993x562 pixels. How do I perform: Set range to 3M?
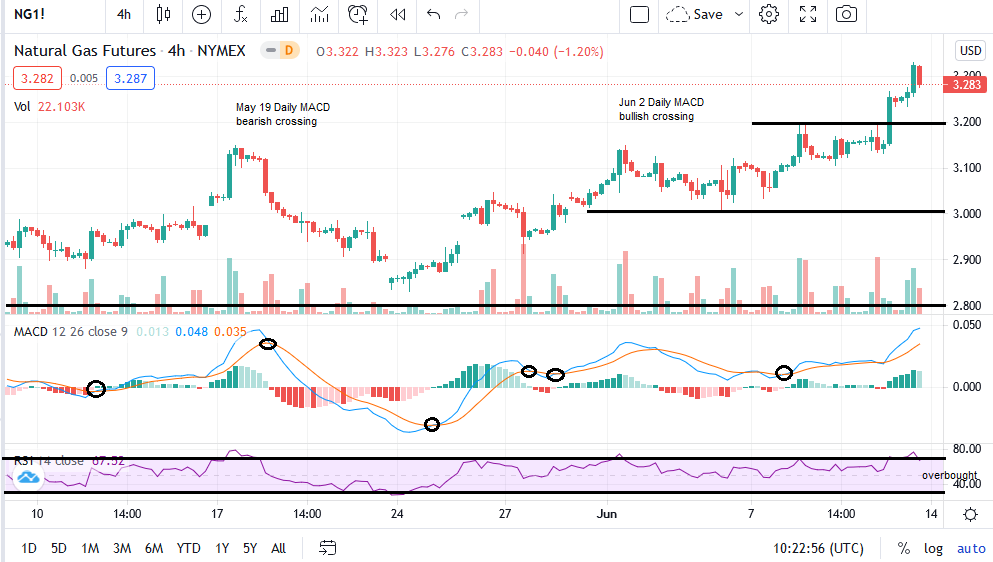[x=122, y=548]
